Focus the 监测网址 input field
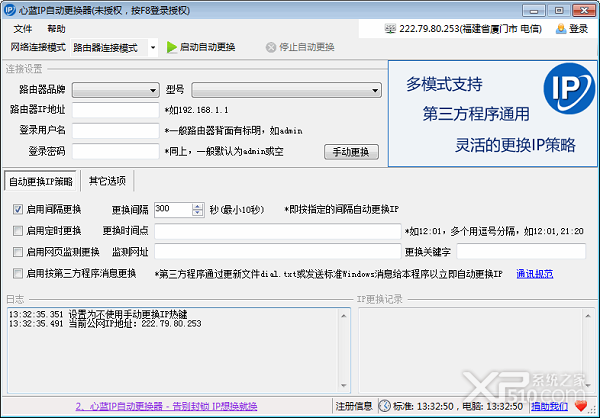The width and height of the screenshot is (600, 418). [x=278, y=251]
